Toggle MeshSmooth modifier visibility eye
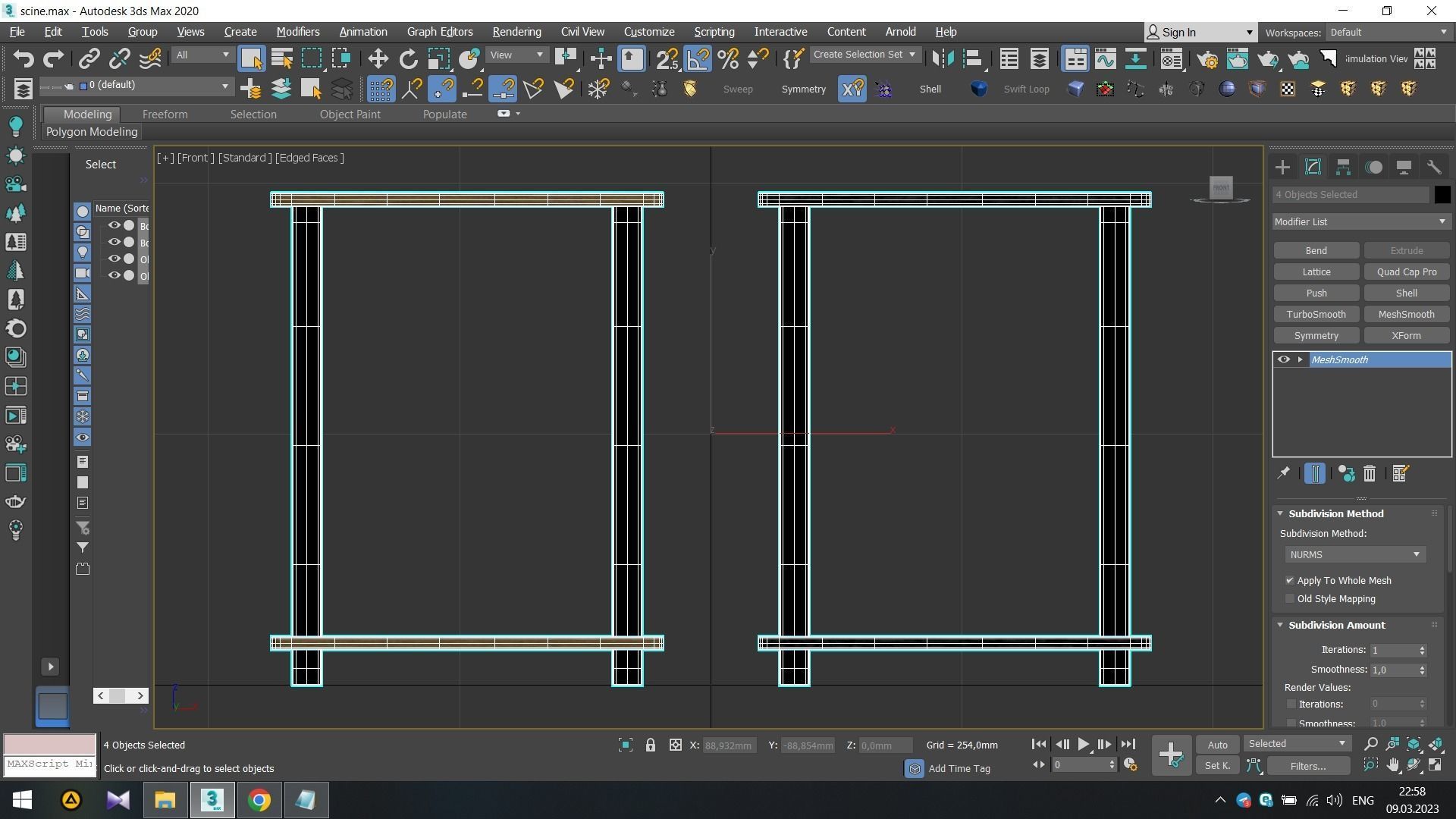Image resolution: width=1456 pixels, height=819 pixels. point(1283,360)
